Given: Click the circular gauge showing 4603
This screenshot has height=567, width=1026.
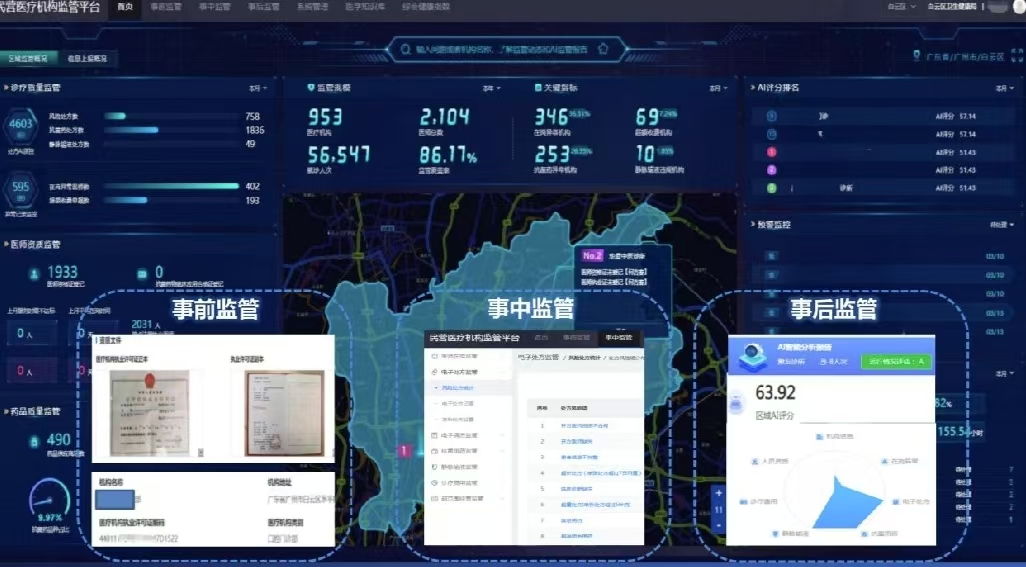Looking at the screenshot, I should 20,125.
